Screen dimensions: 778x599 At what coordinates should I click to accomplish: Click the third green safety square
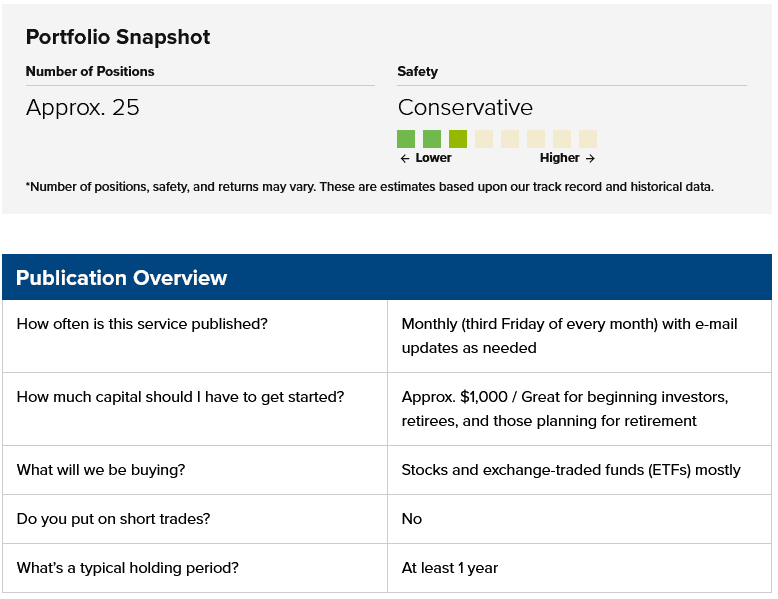point(458,139)
